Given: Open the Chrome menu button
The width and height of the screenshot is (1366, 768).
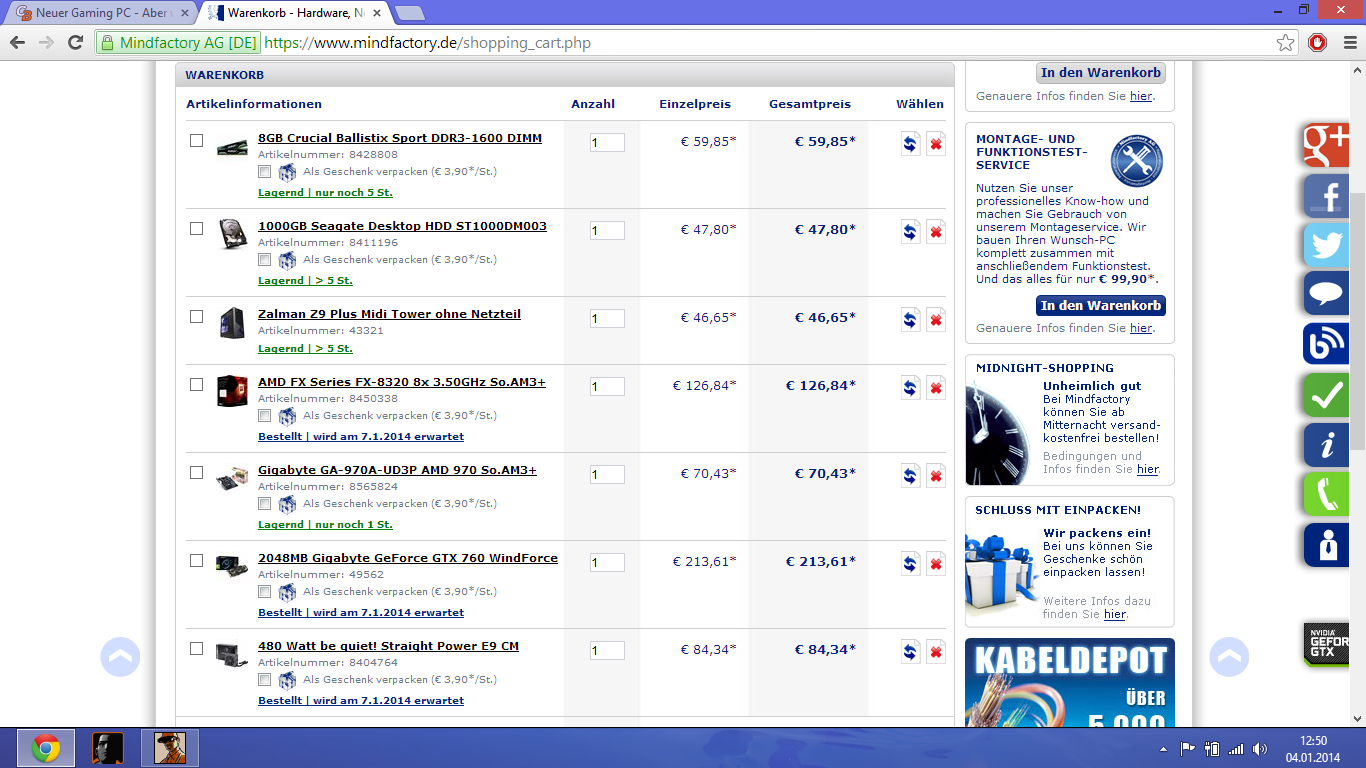Looking at the screenshot, I should pyautogui.click(x=1348, y=42).
